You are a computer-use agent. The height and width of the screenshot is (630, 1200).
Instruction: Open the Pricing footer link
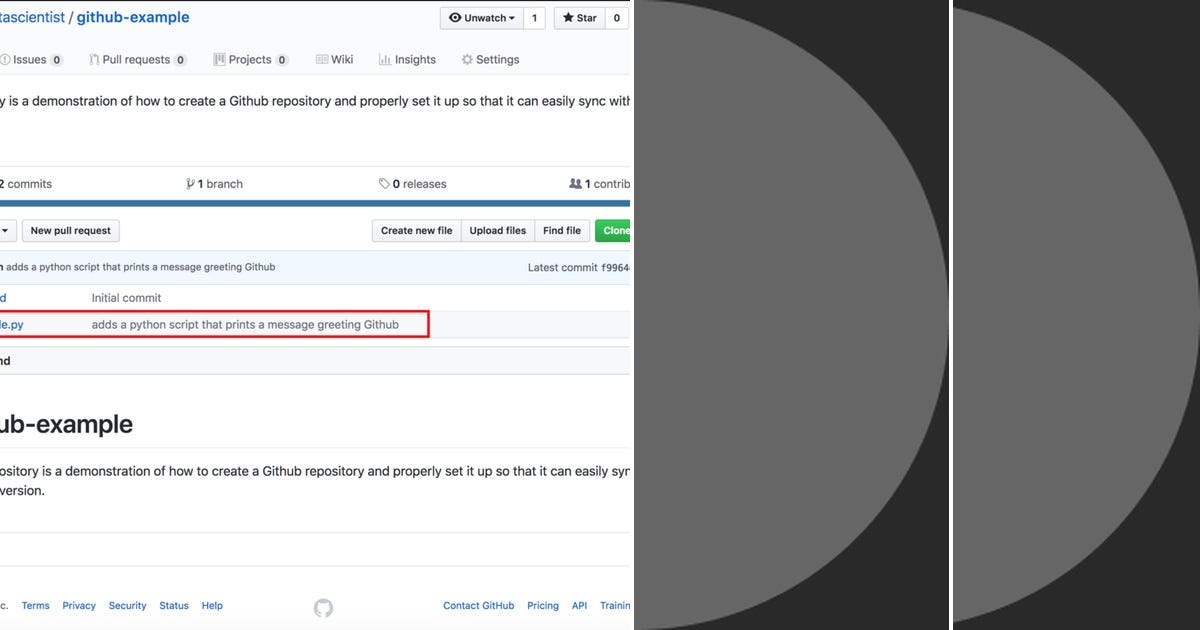[543, 606]
